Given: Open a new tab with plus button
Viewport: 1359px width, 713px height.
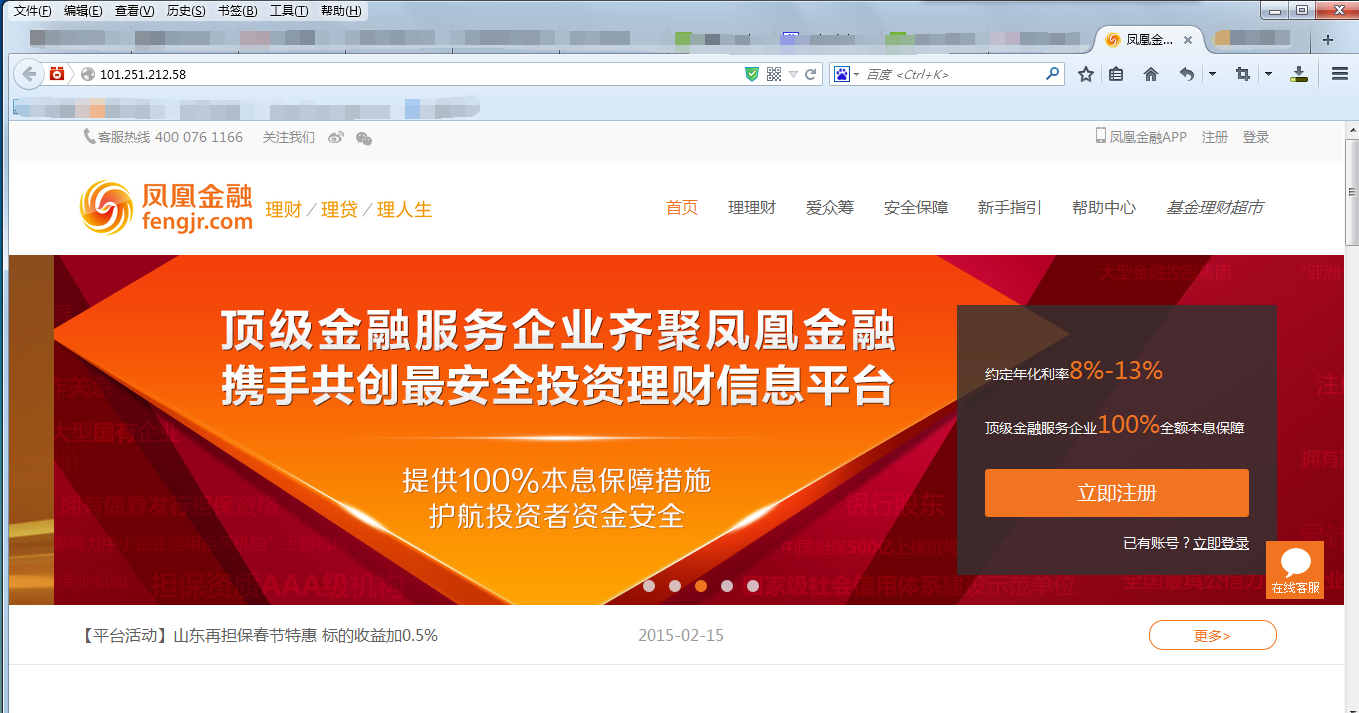Looking at the screenshot, I should pyautogui.click(x=1328, y=40).
